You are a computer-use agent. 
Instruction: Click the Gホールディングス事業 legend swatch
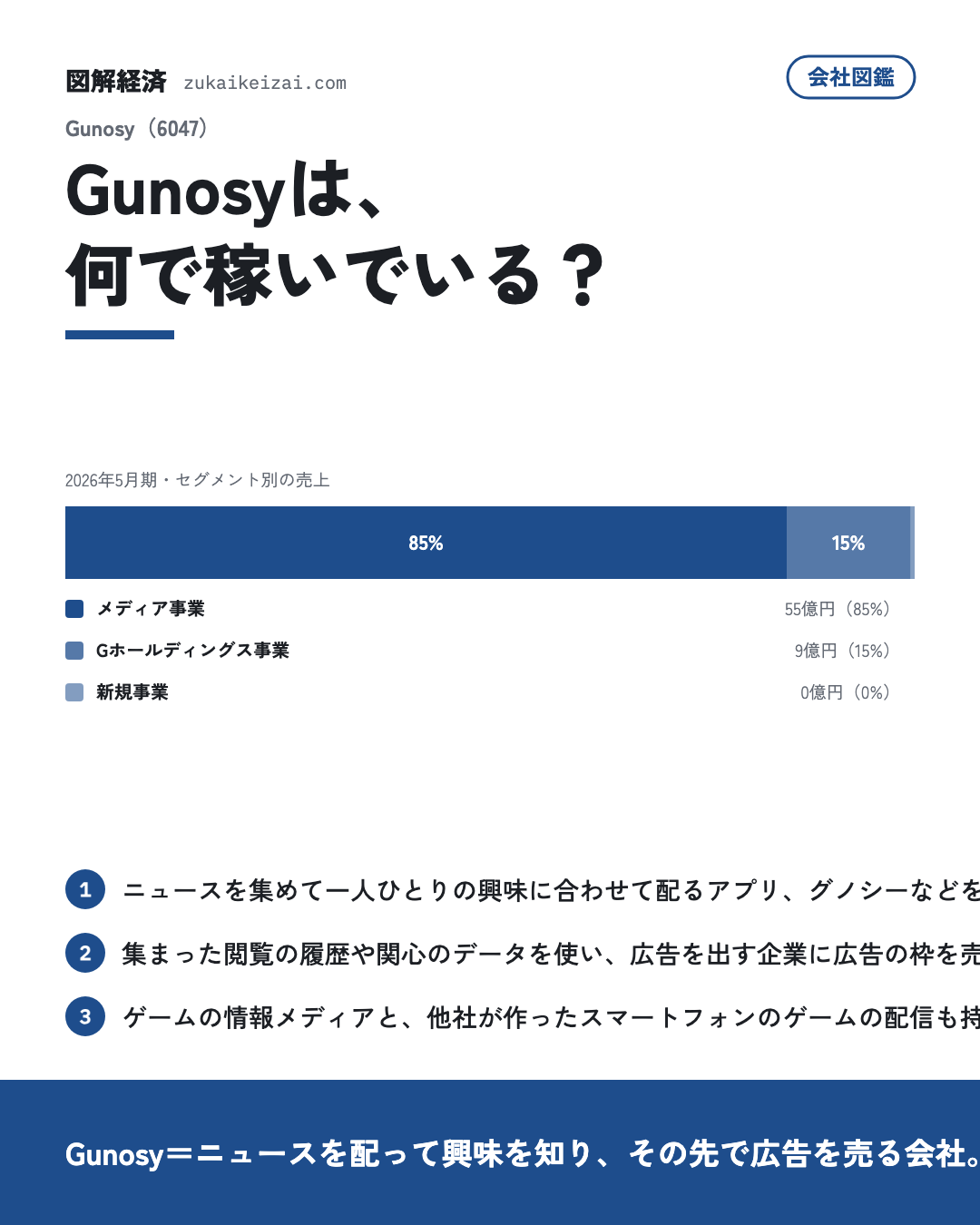click(74, 651)
